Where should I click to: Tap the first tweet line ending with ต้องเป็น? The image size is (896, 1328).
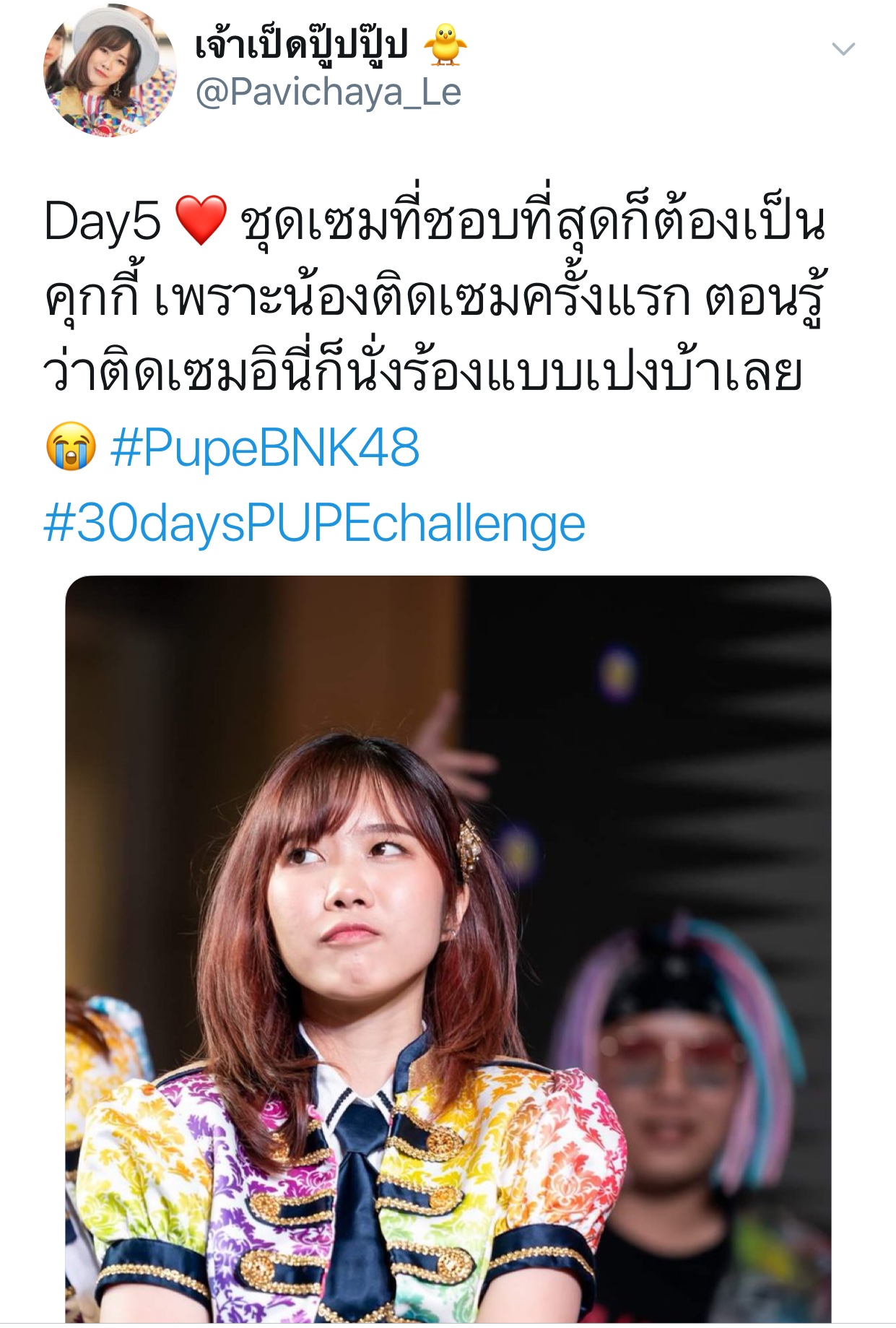pos(435,221)
